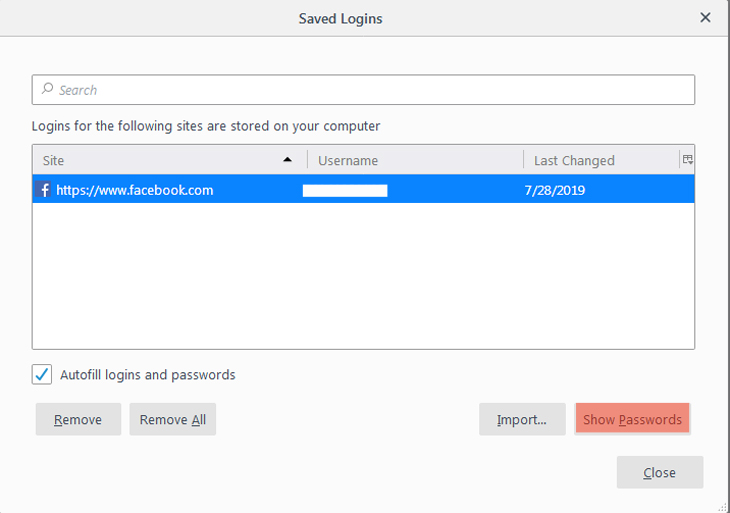The image size is (730, 513).
Task: Click the magnifier icon in the search box
Action: click(46, 90)
